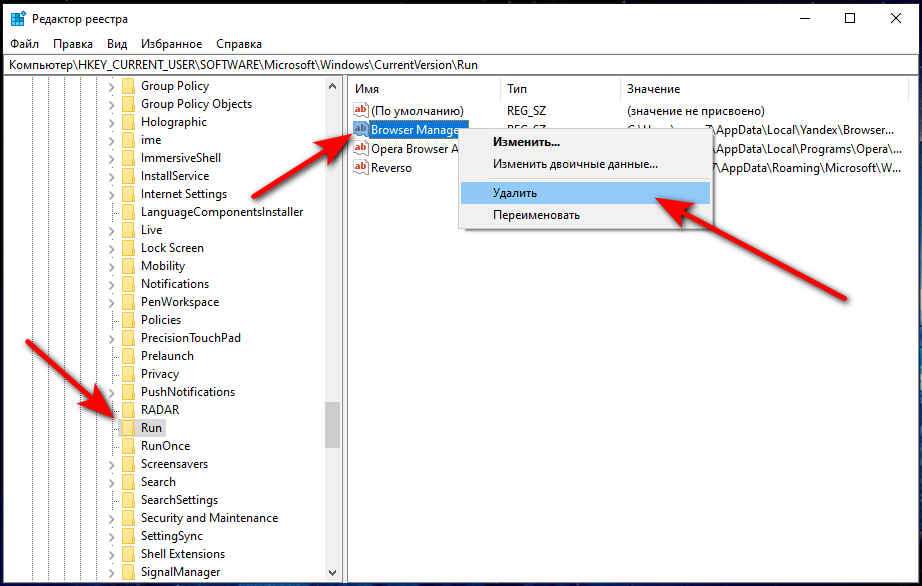Choose Удалить in the context menu

515,192
